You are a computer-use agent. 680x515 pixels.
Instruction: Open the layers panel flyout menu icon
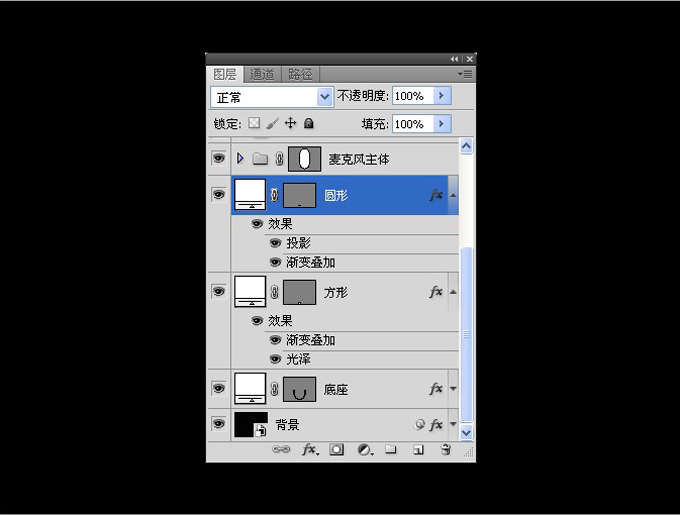465,75
